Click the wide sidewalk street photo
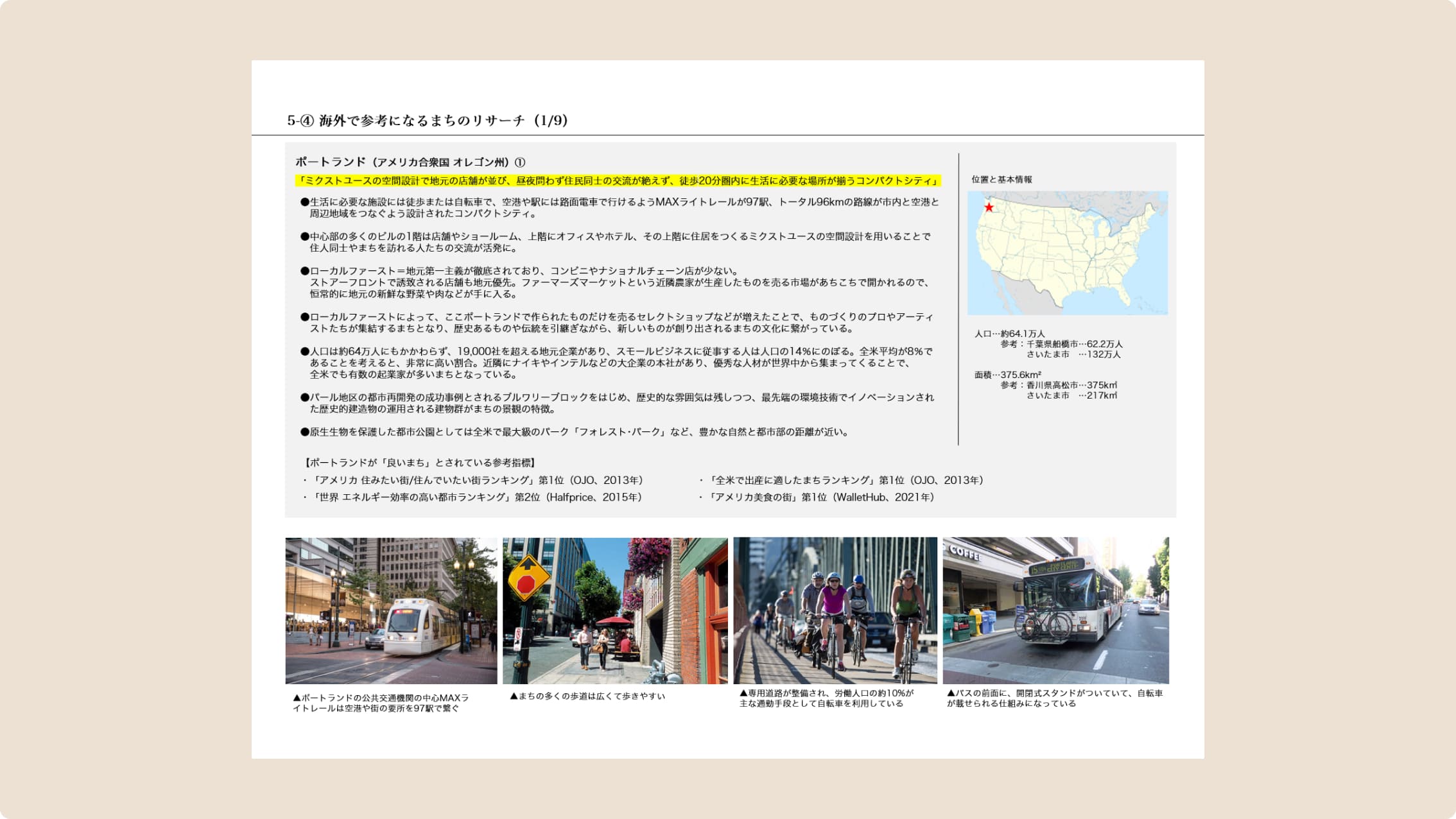The image size is (1456, 819). (x=614, y=610)
